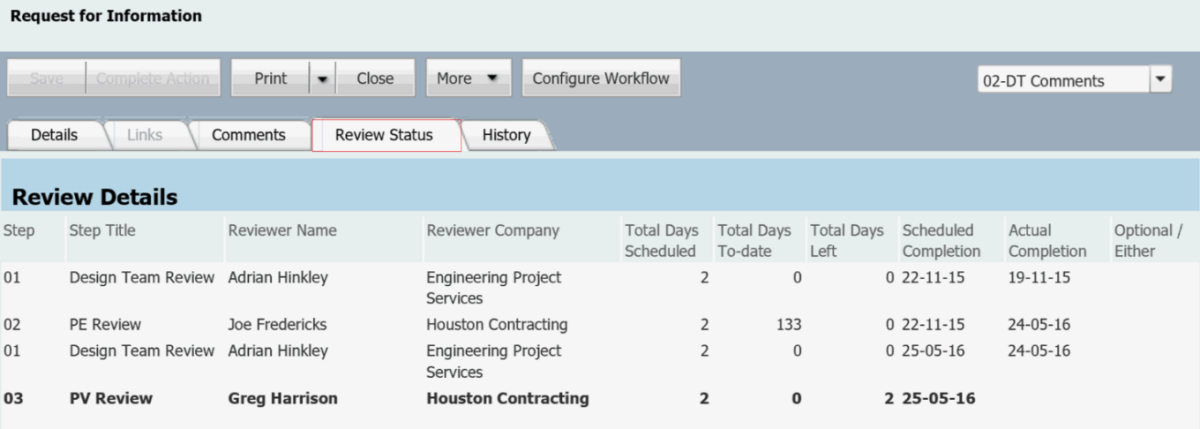Image resolution: width=1200 pixels, height=429 pixels.
Task: Expand the More menu button
Action: click(468, 79)
